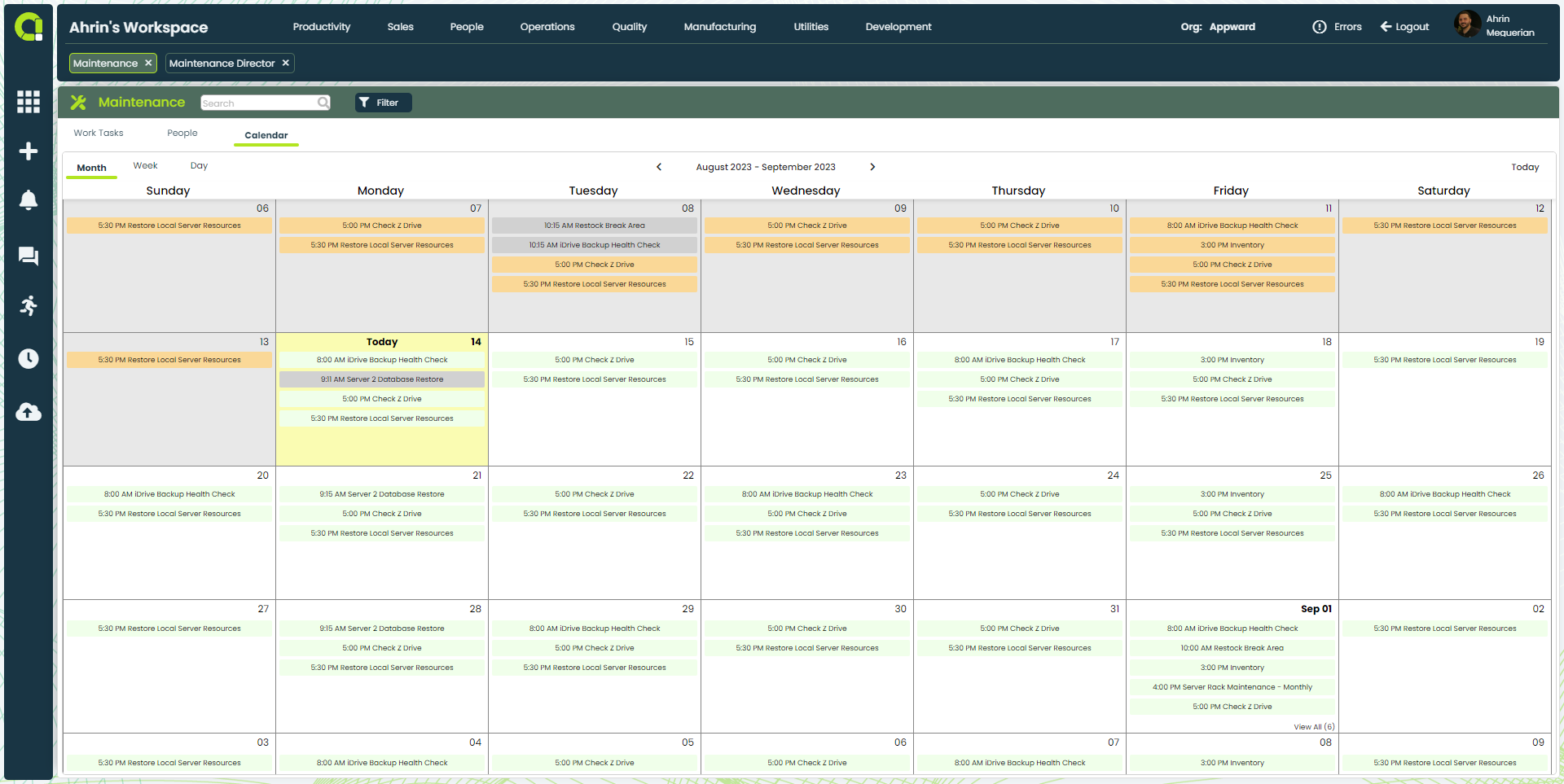
Task: Open the Utilities menu
Action: tap(811, 27)
